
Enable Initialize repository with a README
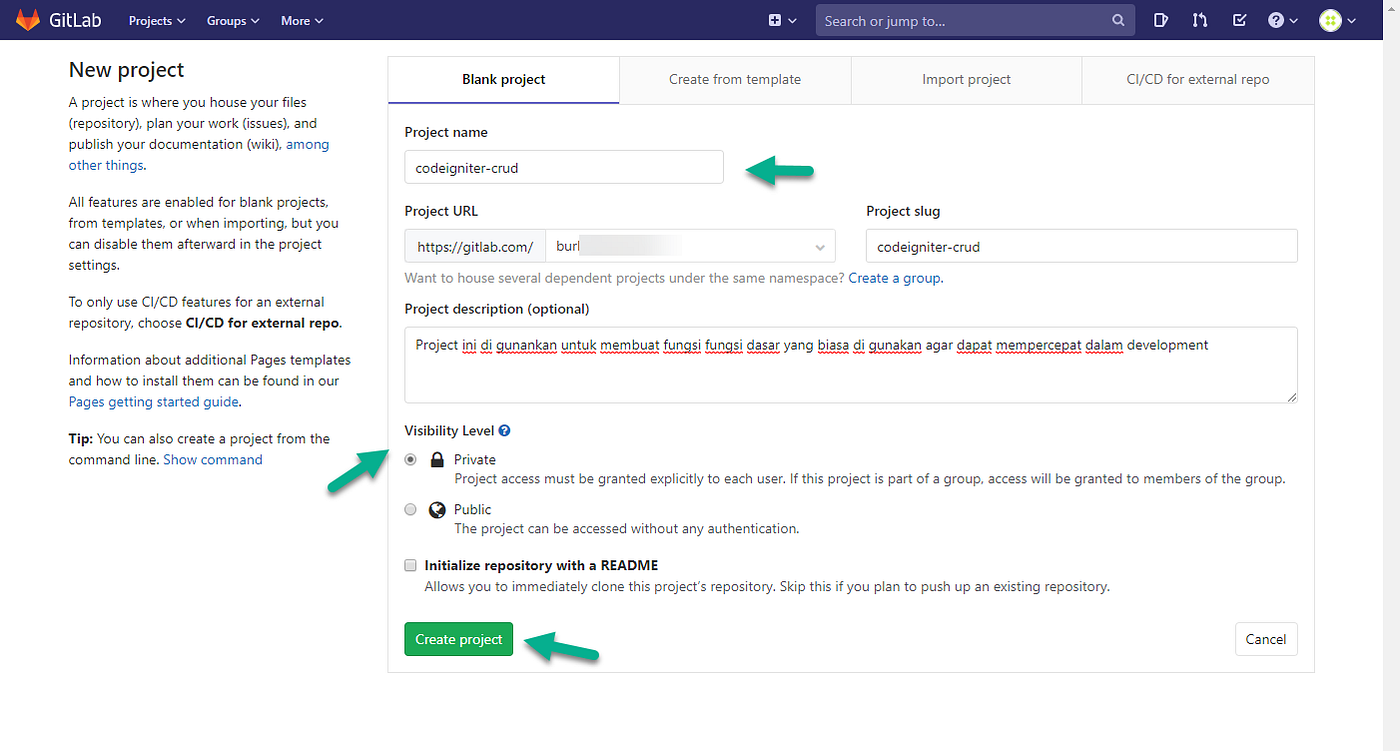410,565
